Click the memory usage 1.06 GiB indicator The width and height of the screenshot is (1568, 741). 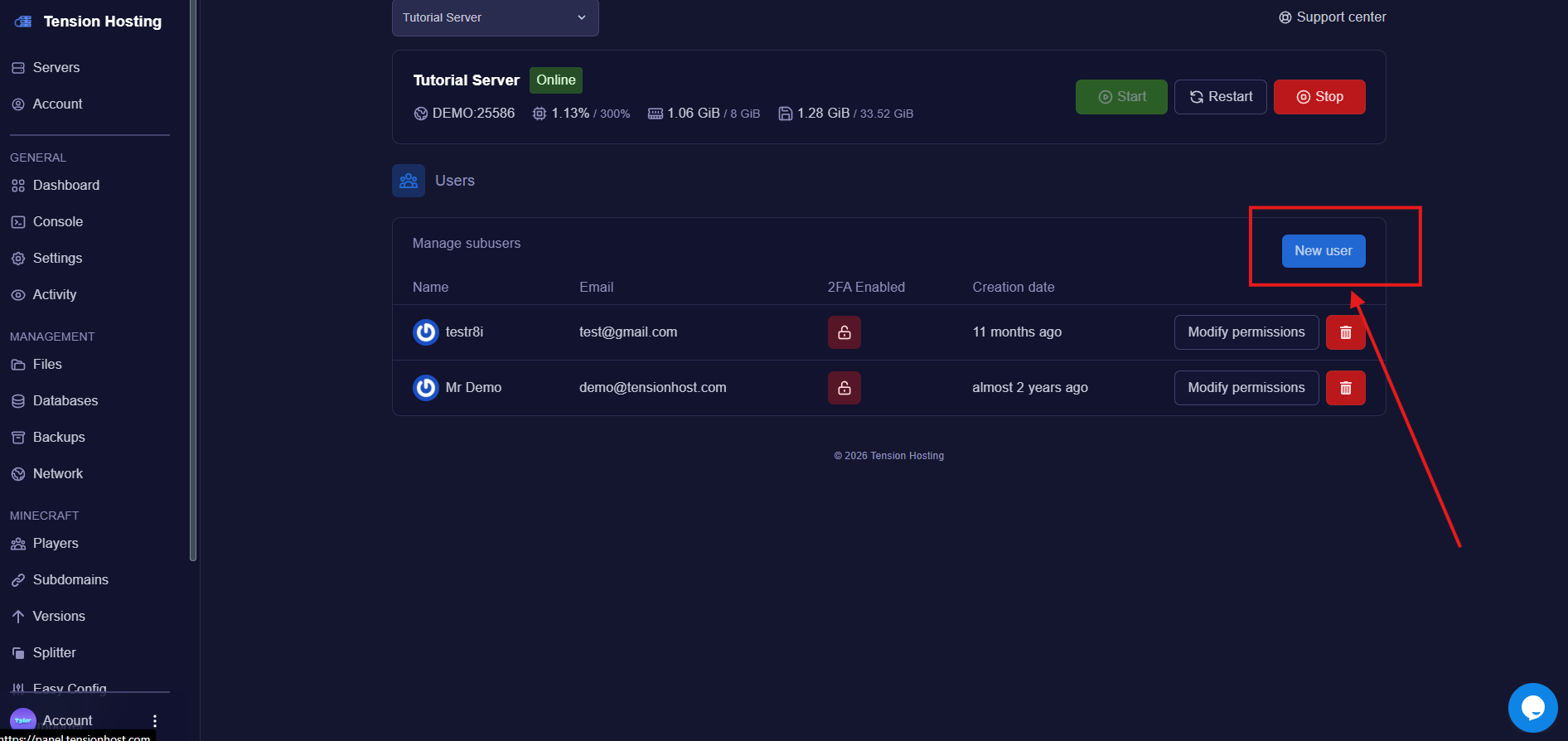tap(704, 114)
